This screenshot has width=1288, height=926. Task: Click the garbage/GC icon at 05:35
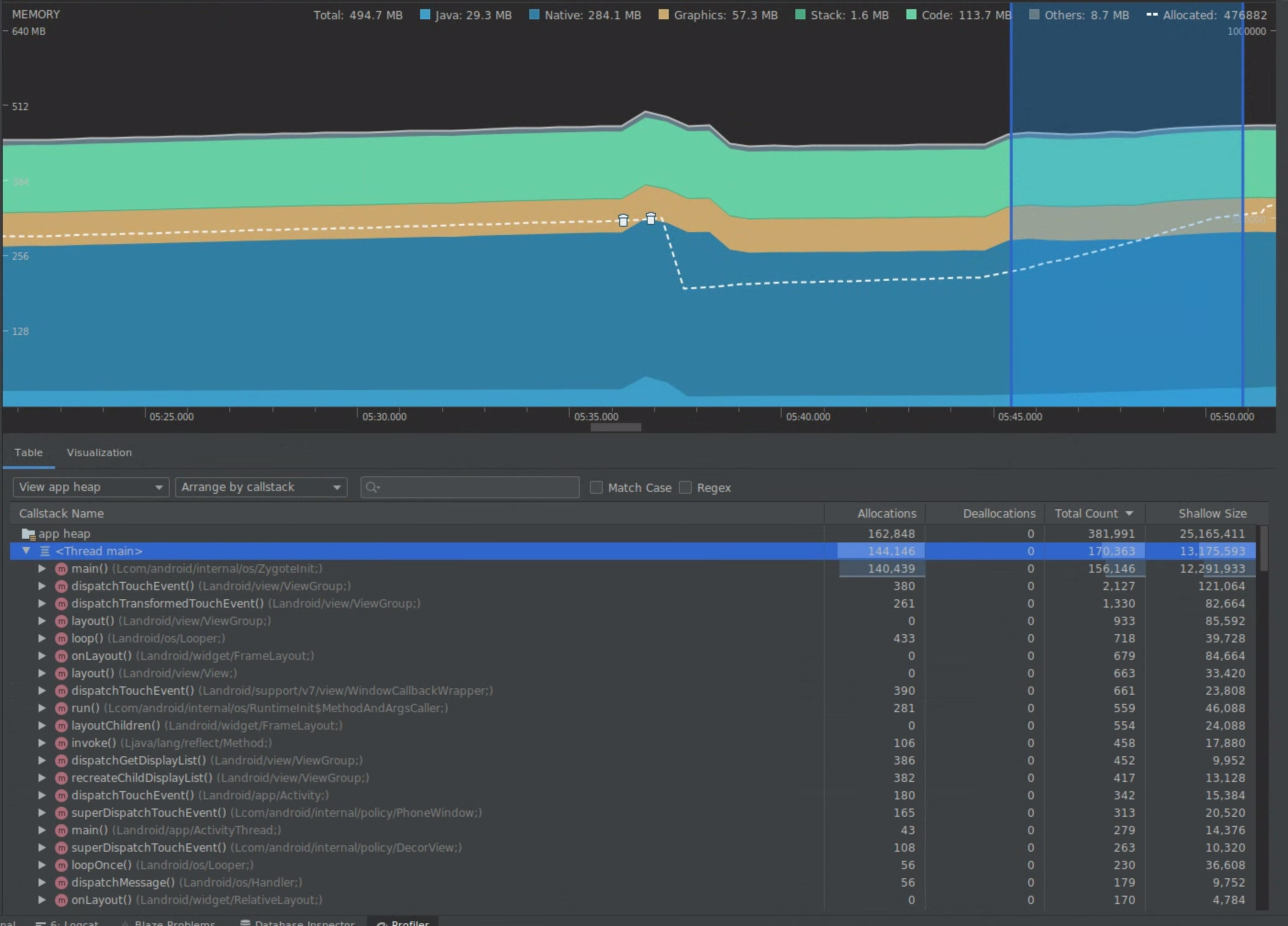coord(623,220)
